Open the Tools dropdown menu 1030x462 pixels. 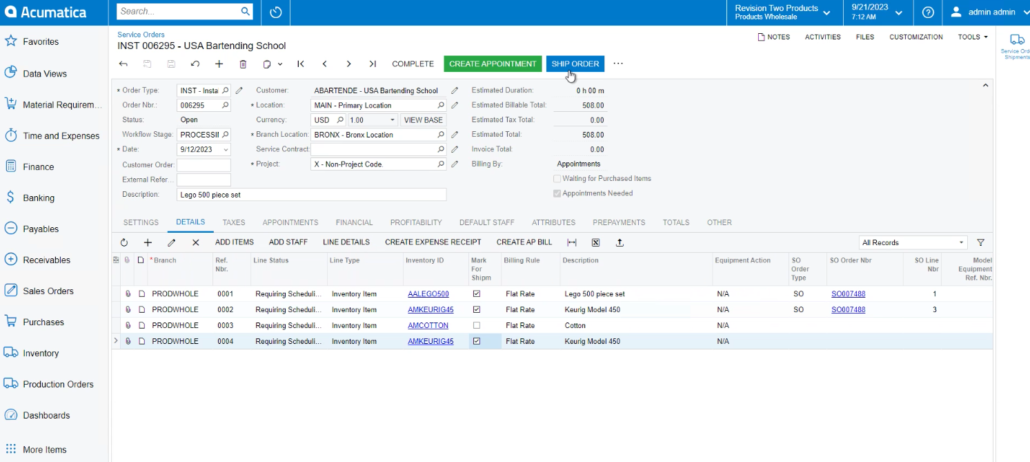point(972,37)
